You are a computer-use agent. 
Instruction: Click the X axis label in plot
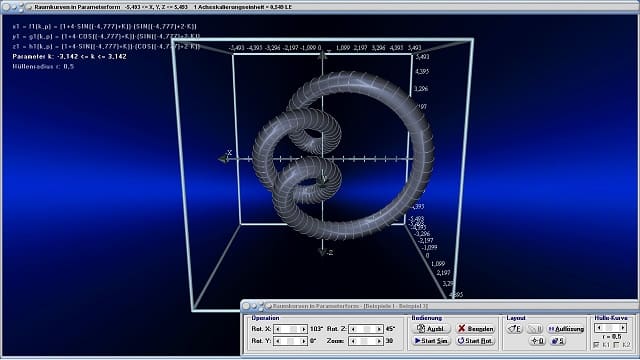click(x=229, y=153)
